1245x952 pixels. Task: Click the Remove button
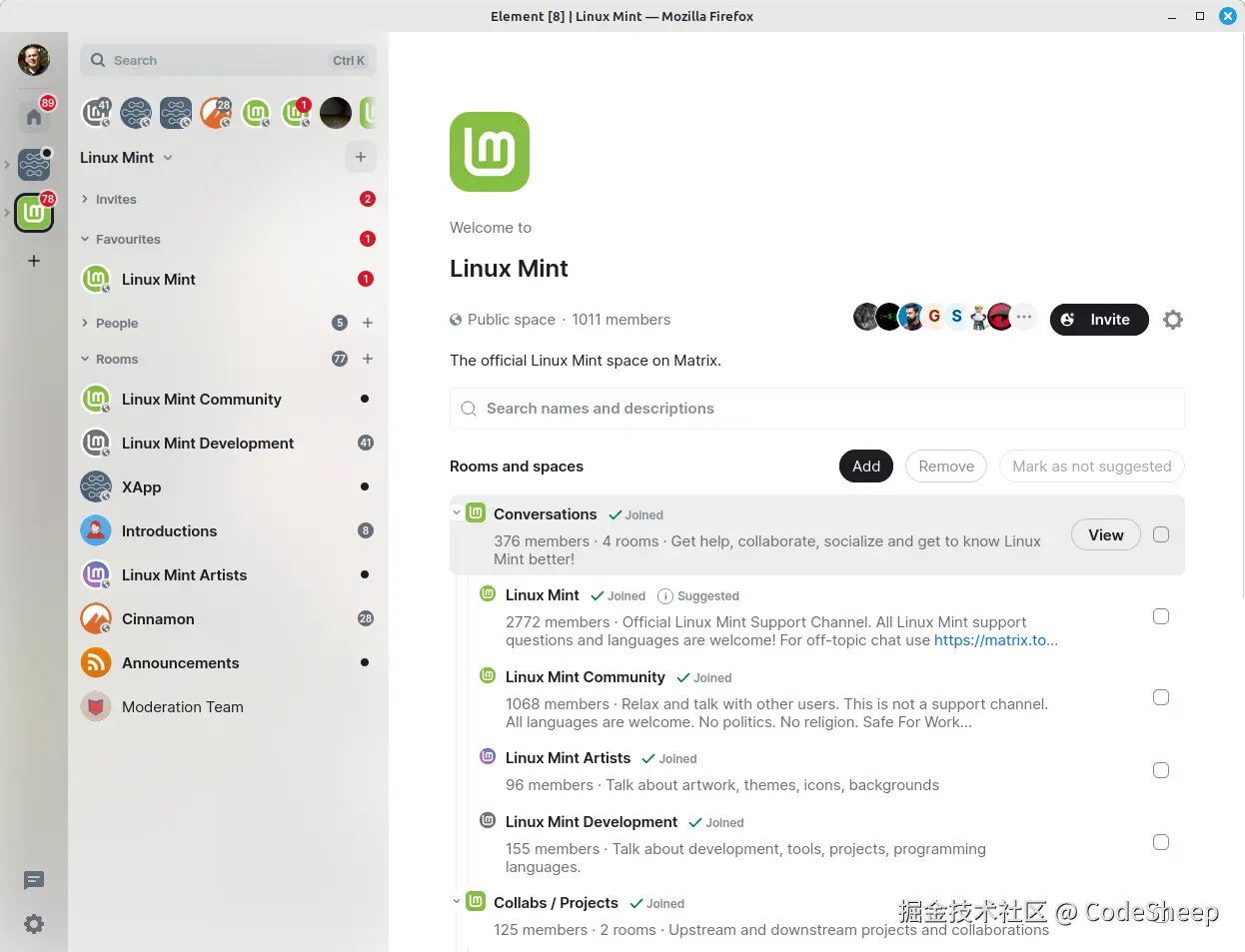(946, 467)
